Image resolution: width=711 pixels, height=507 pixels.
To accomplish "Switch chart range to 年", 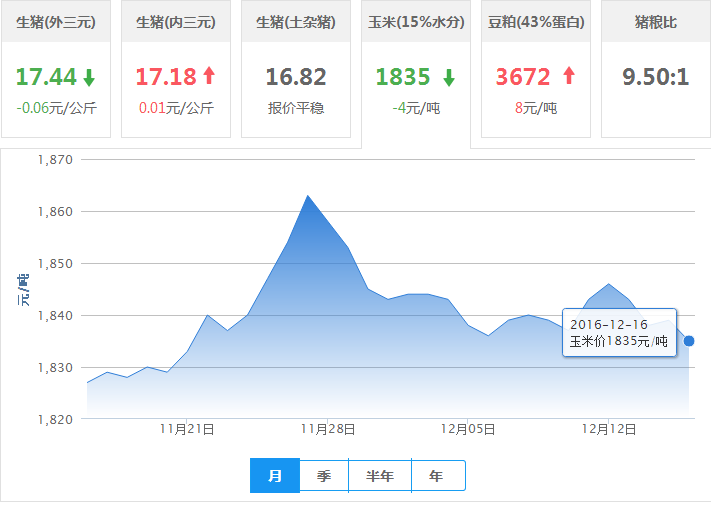I will point(438,476).
